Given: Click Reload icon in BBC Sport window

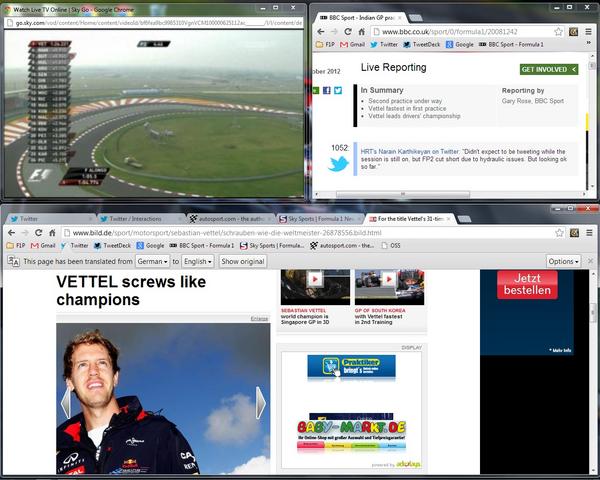Looking at the screenshot, I should tap(347, 32).
